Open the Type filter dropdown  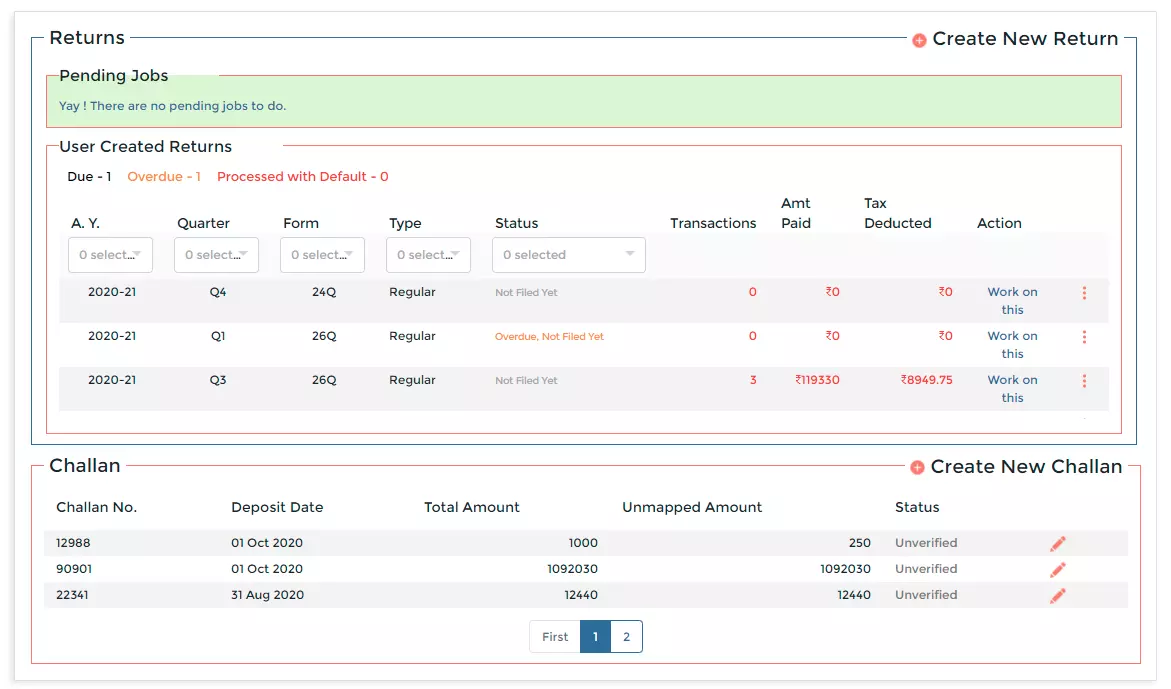428,255
